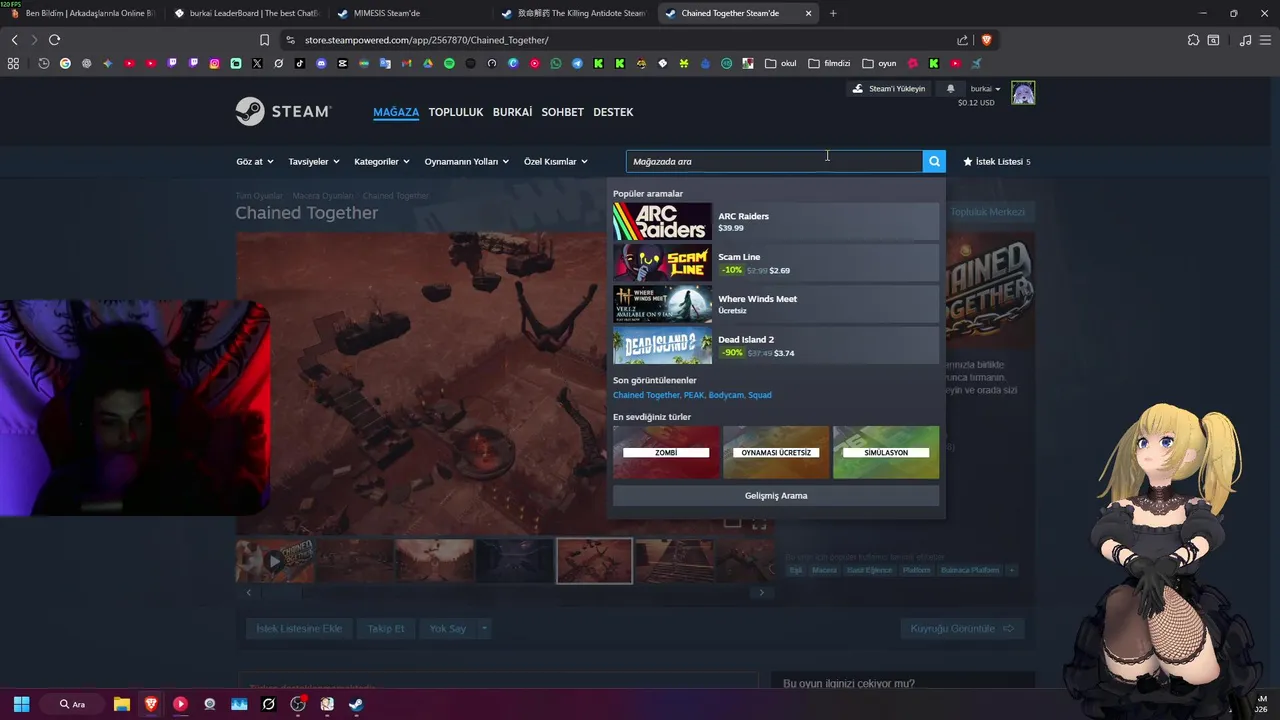
Task: Open a new browser tab with plus
Action: pyautogui.click(x=833, y=13)
